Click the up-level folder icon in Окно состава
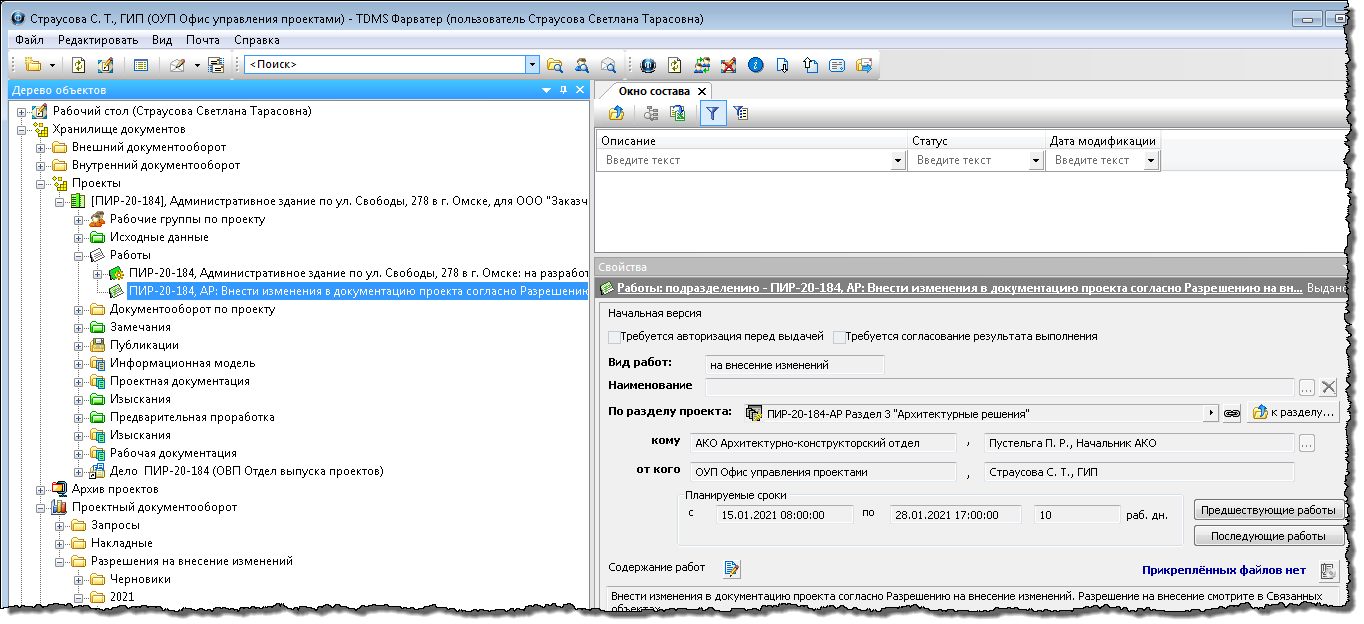This screenshot has width=1364, height=624. pos(617,114)
